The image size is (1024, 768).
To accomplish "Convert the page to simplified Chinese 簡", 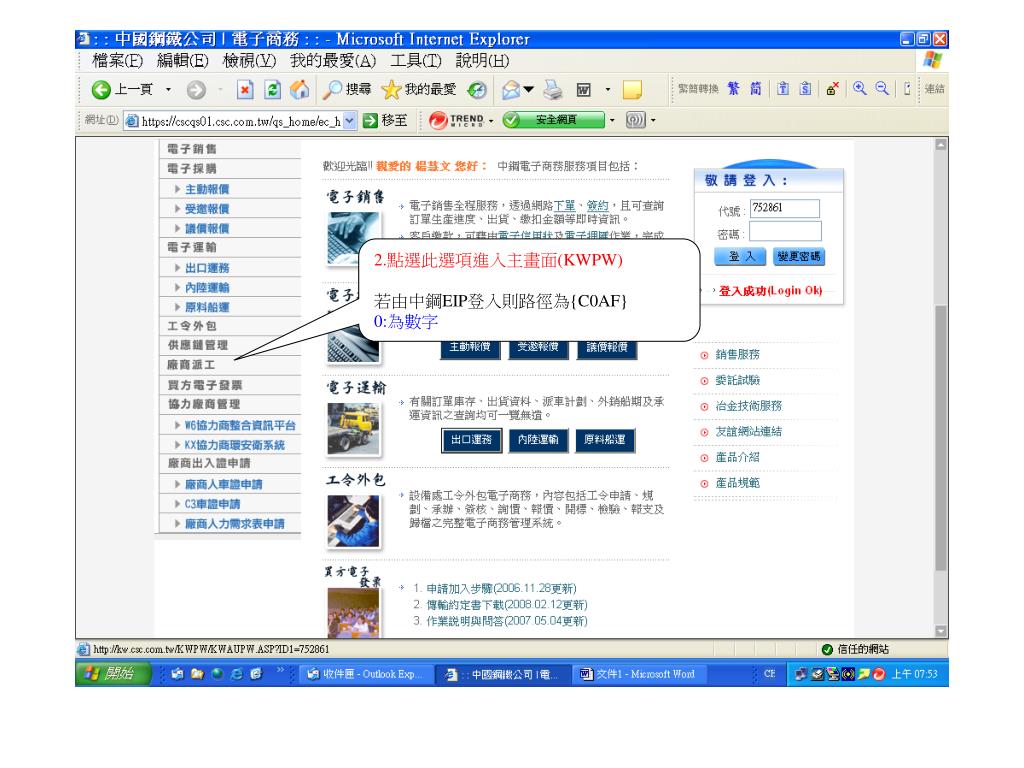I will click(756, 89).
